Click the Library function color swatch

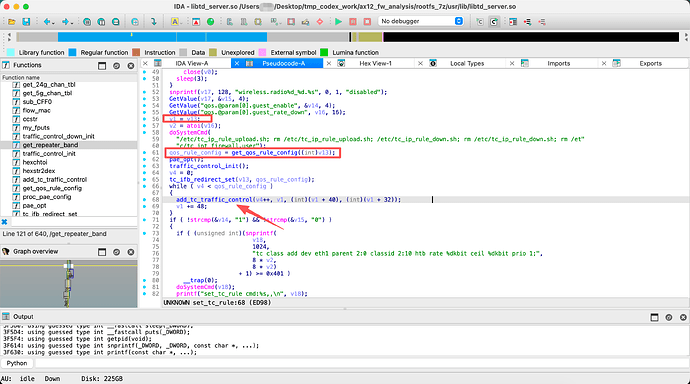[11, 52]
